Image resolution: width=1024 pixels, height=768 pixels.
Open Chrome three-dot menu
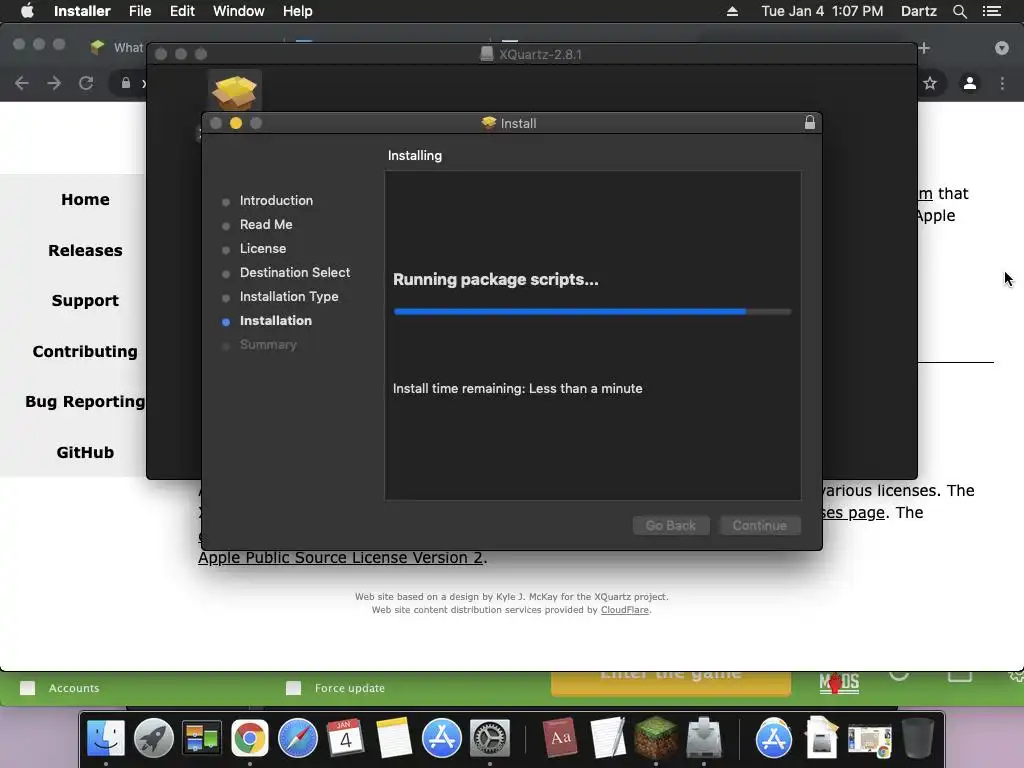click(x=1002, y=83)
